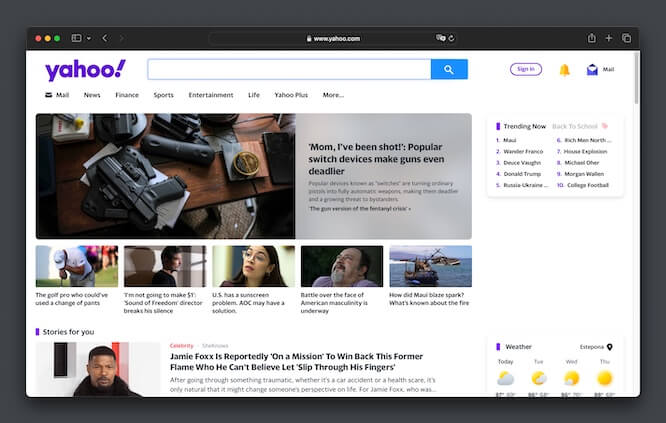The height and width of the screenshot is (423, 666).
Task: Select trending topic College Football
Action: click(588, 185)
